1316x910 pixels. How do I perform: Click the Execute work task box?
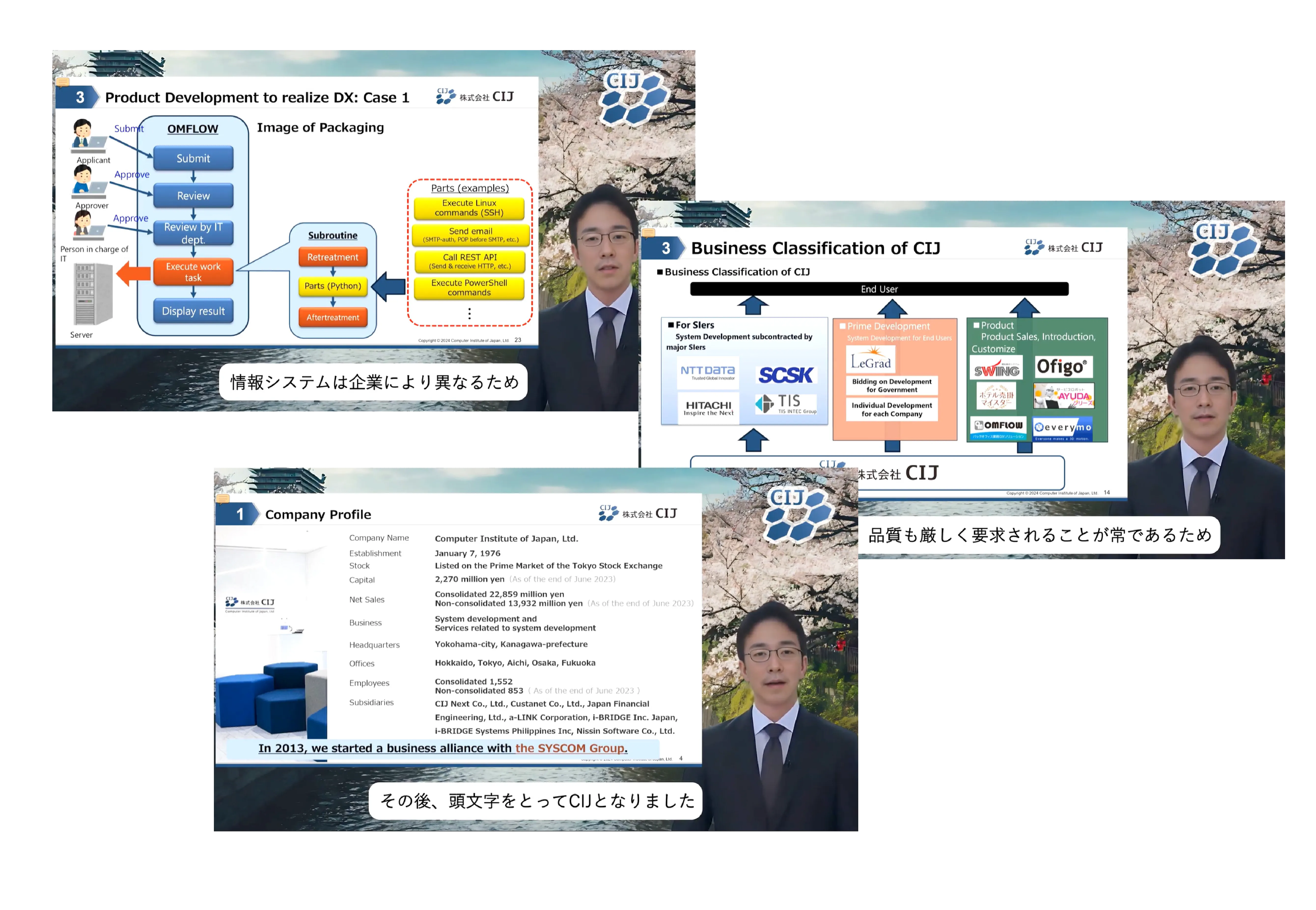tap(193, 272)
